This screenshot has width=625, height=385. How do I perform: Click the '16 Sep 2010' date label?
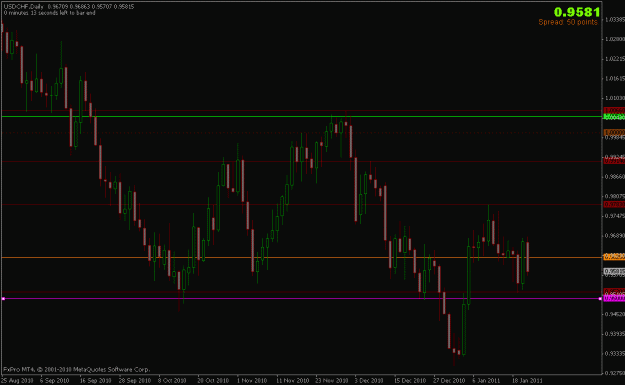click(x=95, y=381)
